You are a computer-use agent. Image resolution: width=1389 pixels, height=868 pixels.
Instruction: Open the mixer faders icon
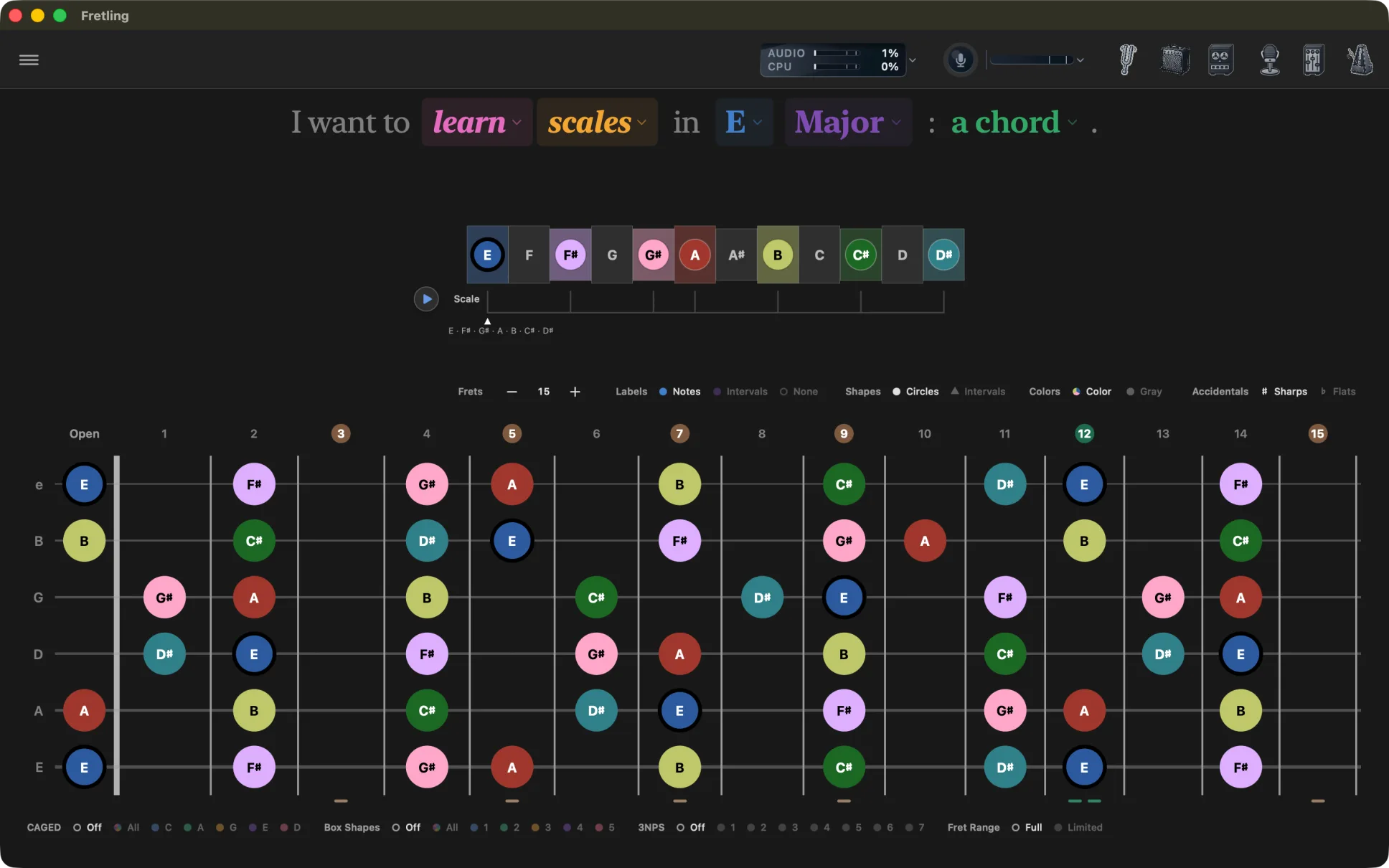[x=1313, y=60]
